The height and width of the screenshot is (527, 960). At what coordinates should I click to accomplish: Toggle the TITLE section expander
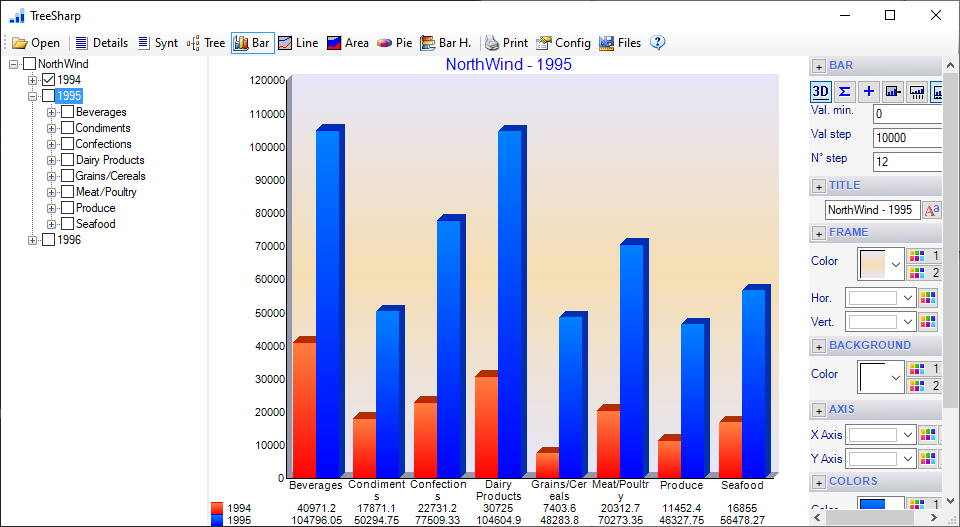coord(818,186)
